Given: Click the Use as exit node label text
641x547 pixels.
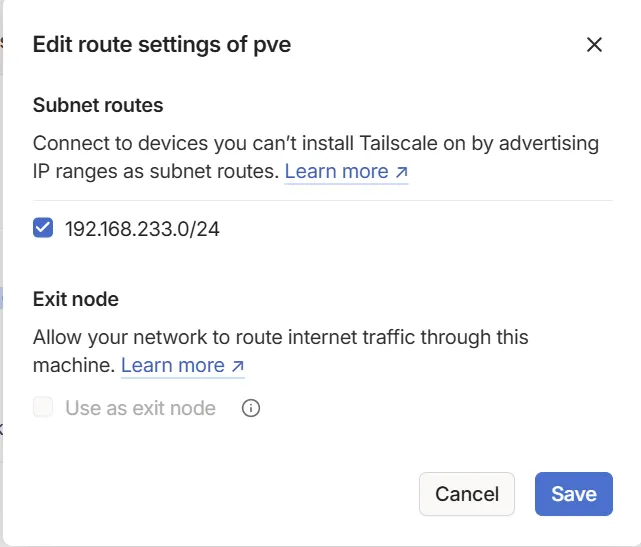Looking at the screenshot, I should 140,408.
